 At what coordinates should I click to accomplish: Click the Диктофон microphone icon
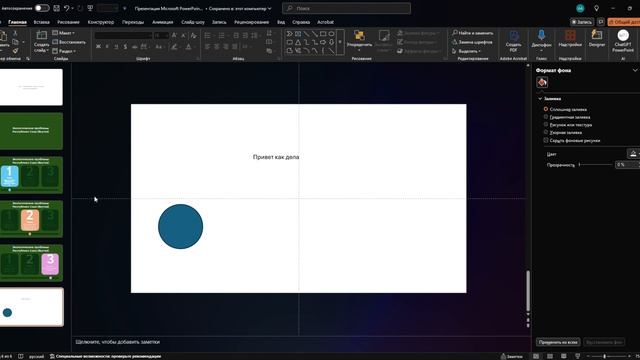541,36
